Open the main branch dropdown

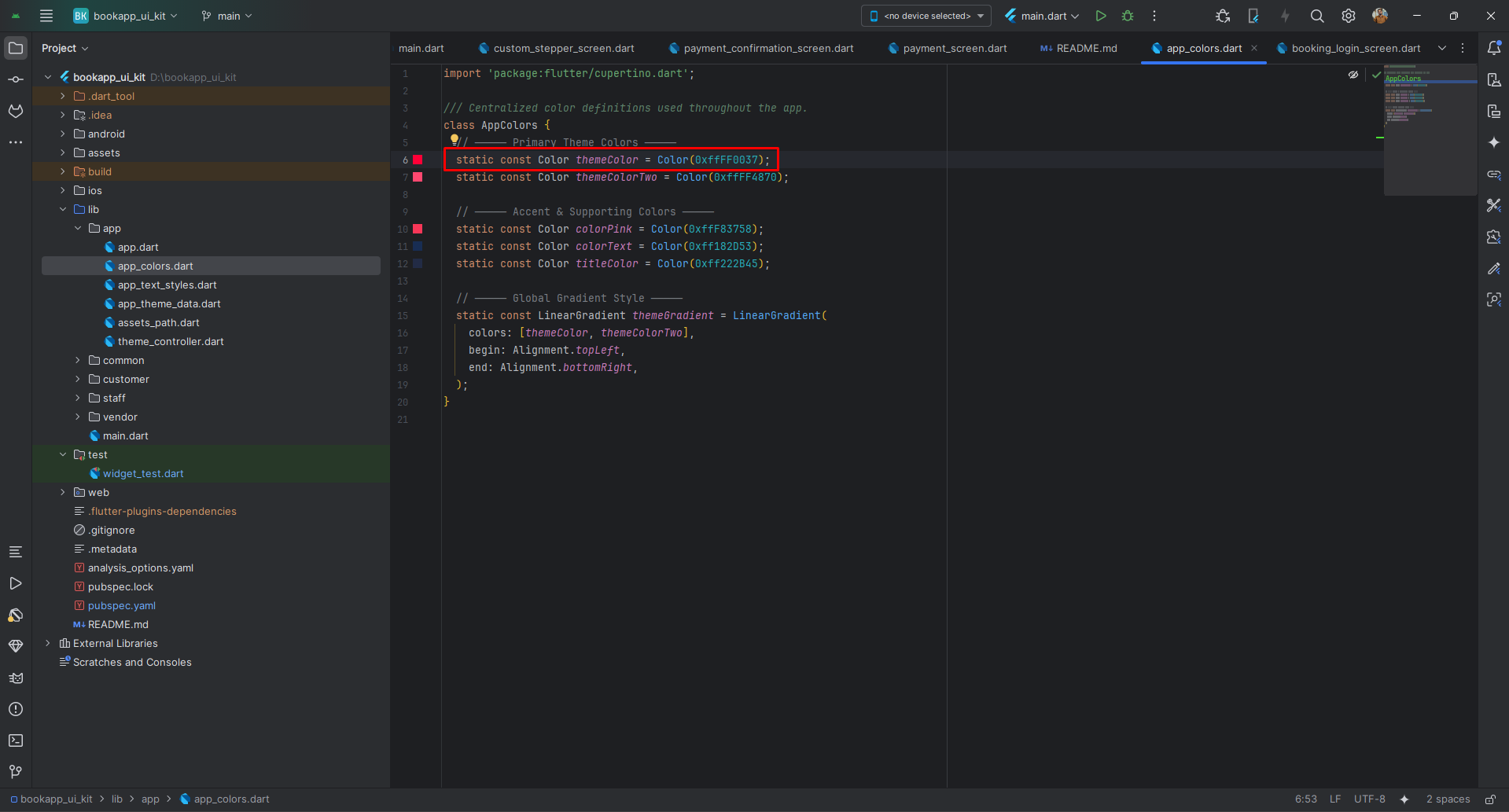[226, 16]
